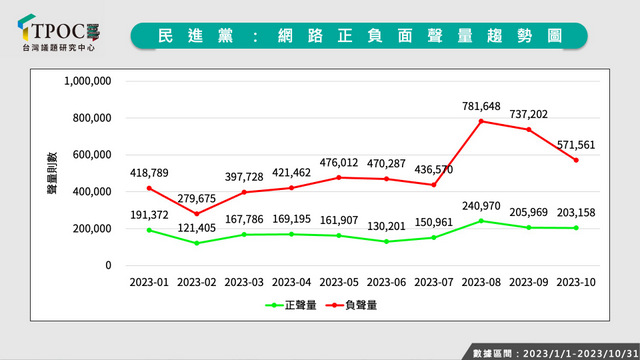Click the 203,158 green data point

[576, 228]
